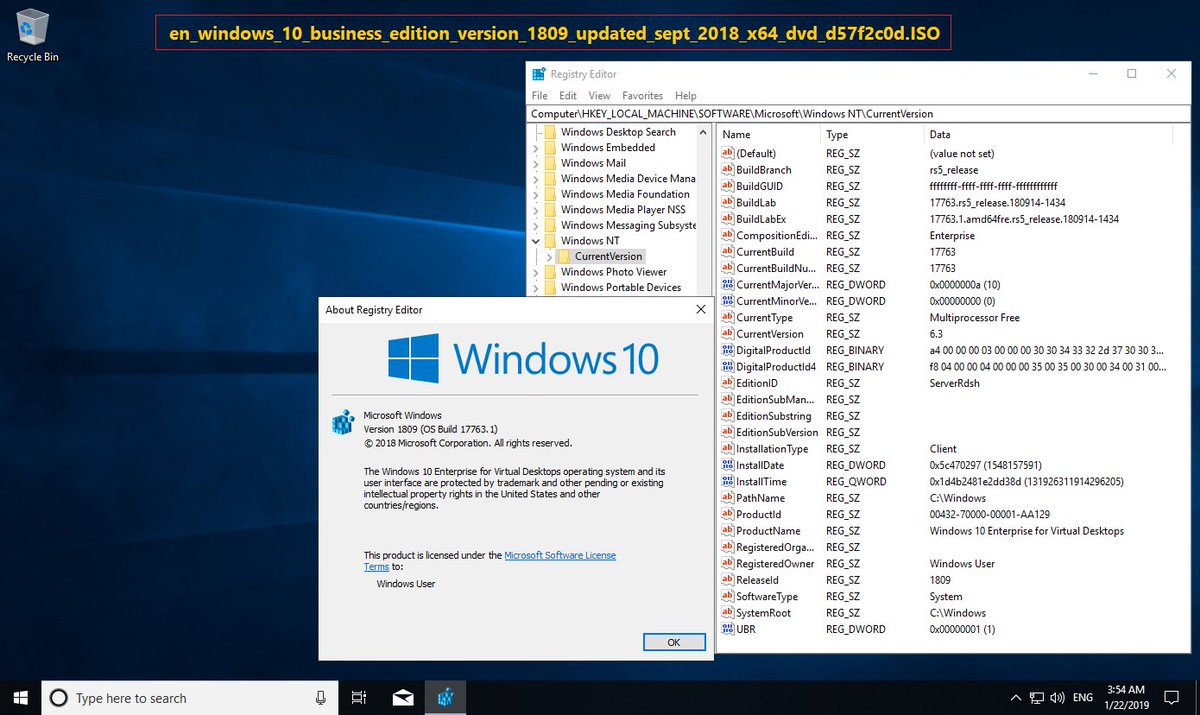The image size is (1200, 715).
Task: Open the Windows Start button
Action: (20, 698)
